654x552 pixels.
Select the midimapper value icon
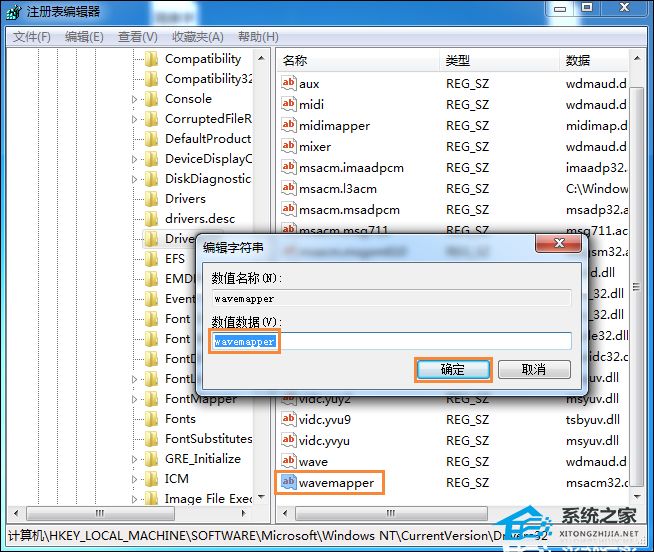289,125
